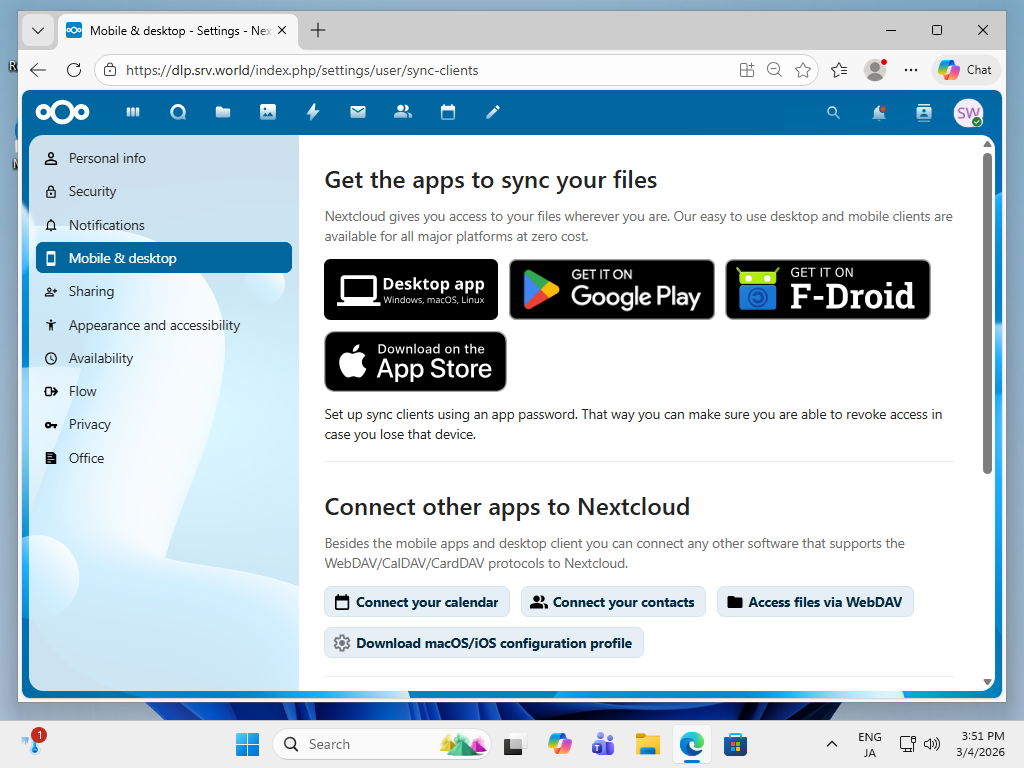This screenshot has width=1024, height=768.
Task: Click Download macOS/iOS configuration profile
Action: [x=484, y=643]
